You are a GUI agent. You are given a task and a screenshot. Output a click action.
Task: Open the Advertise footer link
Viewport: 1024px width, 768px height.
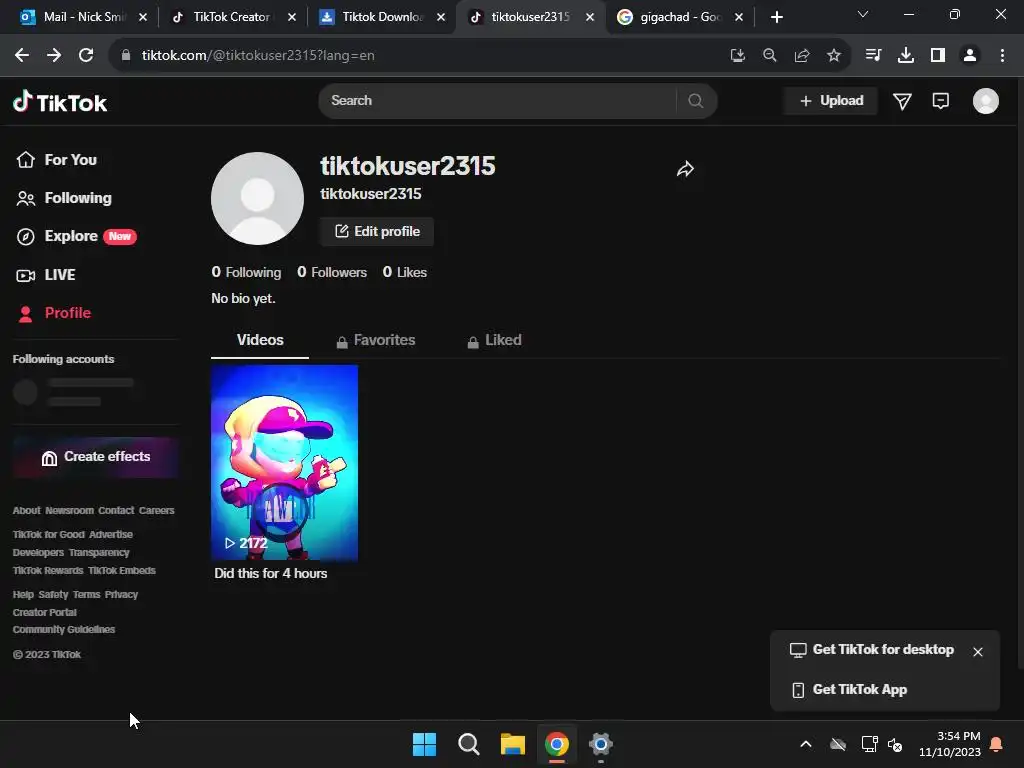111,534
